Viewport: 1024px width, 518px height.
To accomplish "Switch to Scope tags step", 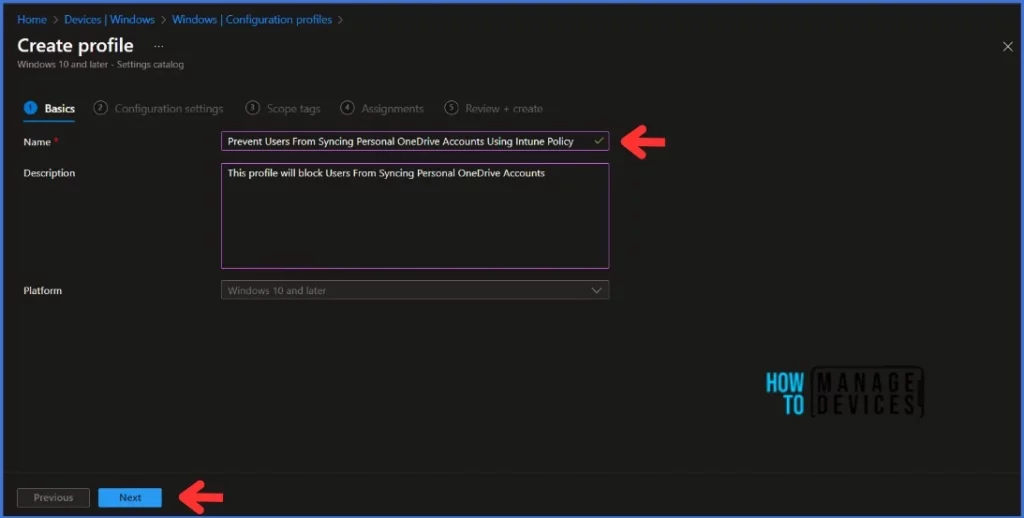I will pos(283,108).
